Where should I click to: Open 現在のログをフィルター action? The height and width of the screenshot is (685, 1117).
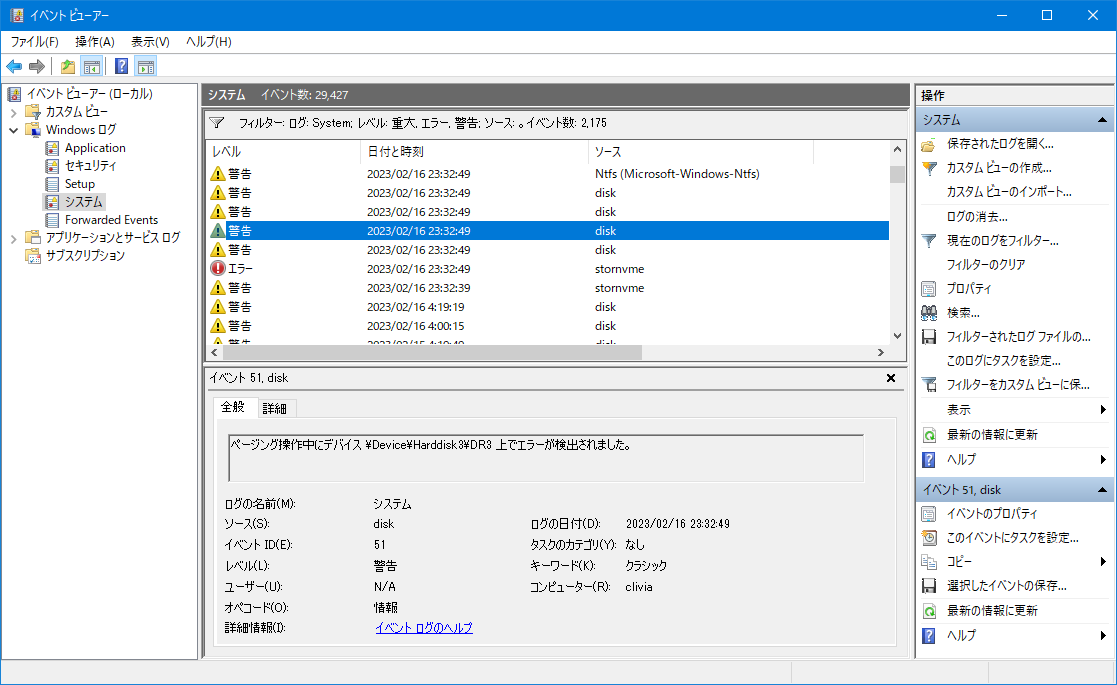pos(1002,241)
